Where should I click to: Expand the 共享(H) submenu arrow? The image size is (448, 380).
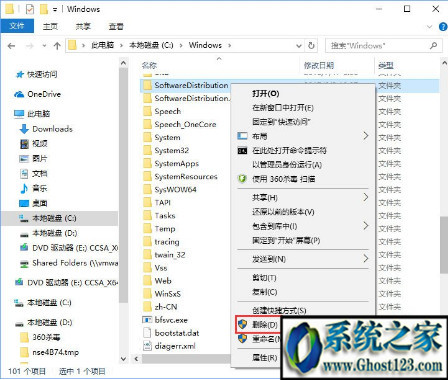pyautogui.click(x=366, y=197)
